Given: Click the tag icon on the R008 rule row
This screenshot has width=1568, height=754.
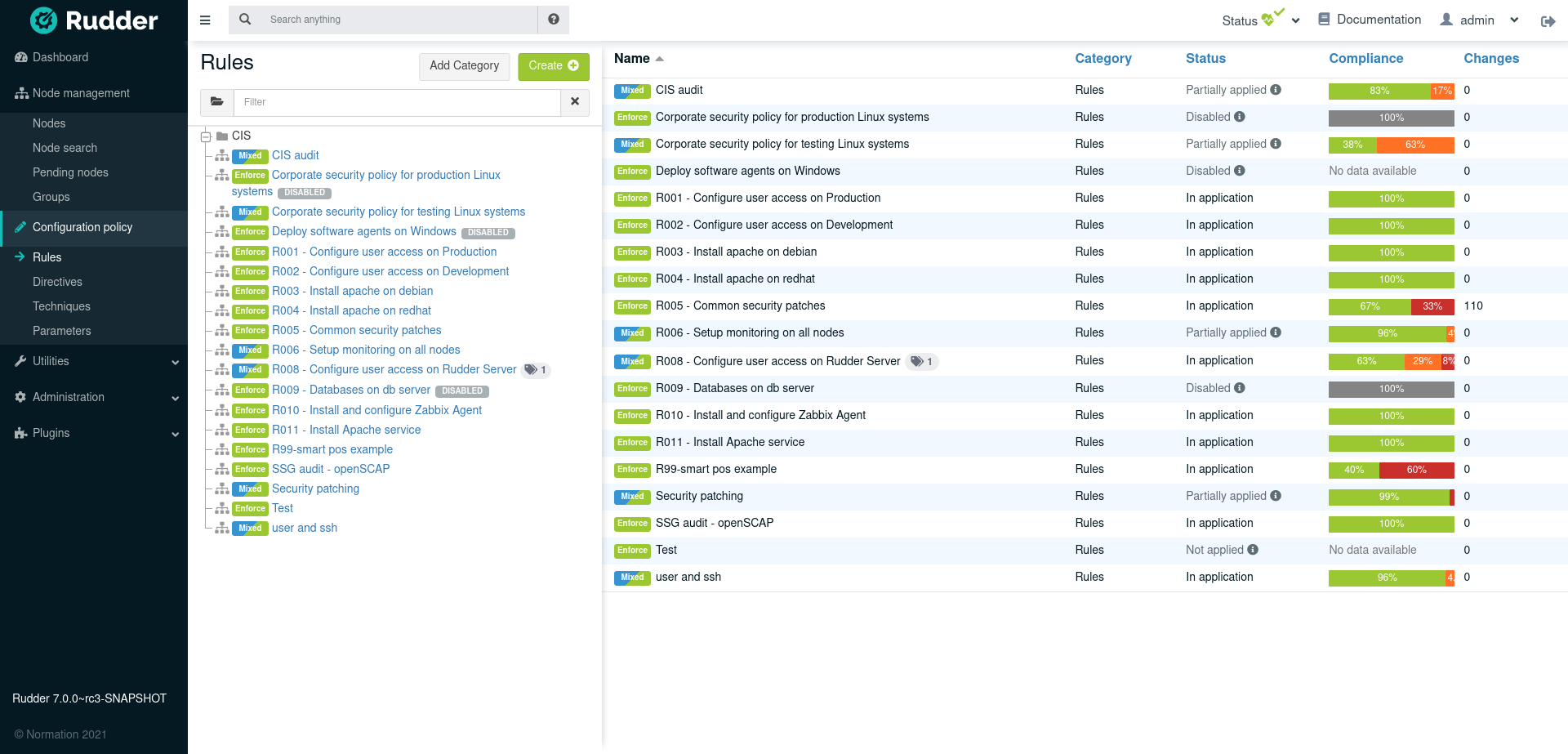Looking at the screenshot, I should [x=918, y=361].
